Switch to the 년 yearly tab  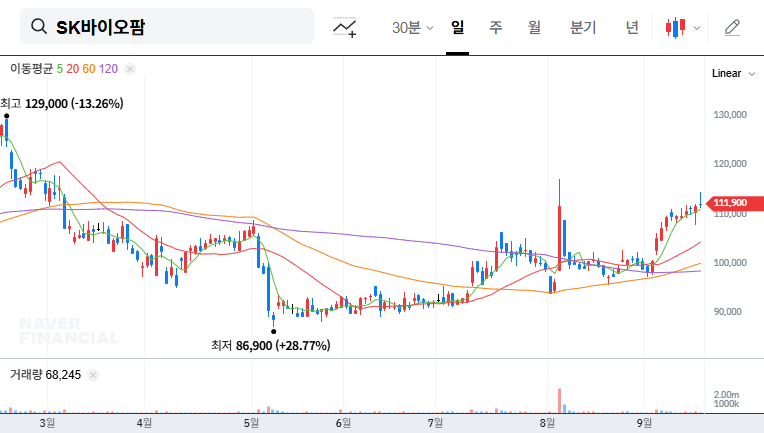tap(632, 27)
